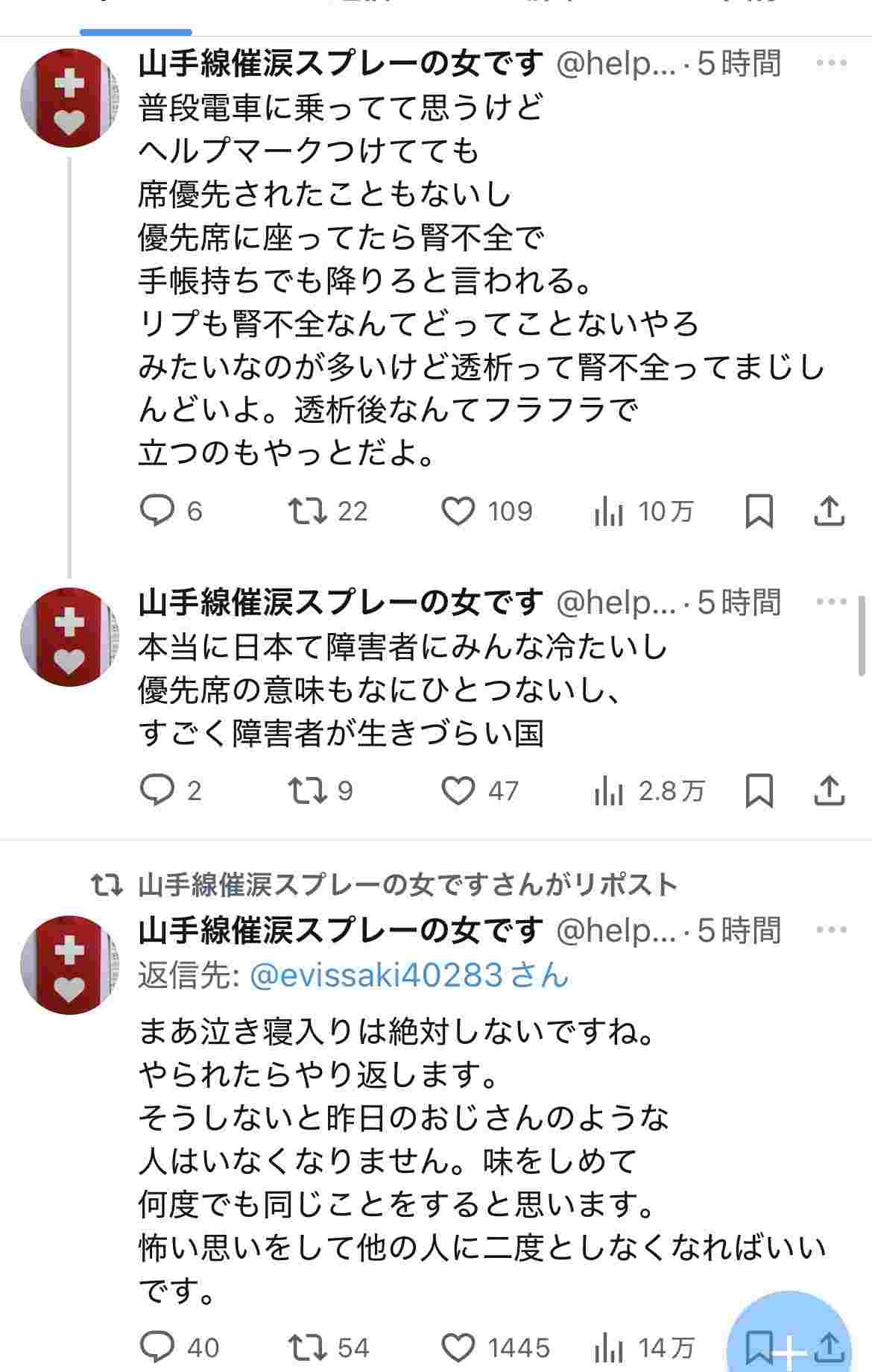Viewport: 872px width, 1372px height.
Task: Repost the post with 9 reposts
Action: [x=308, y=790]
